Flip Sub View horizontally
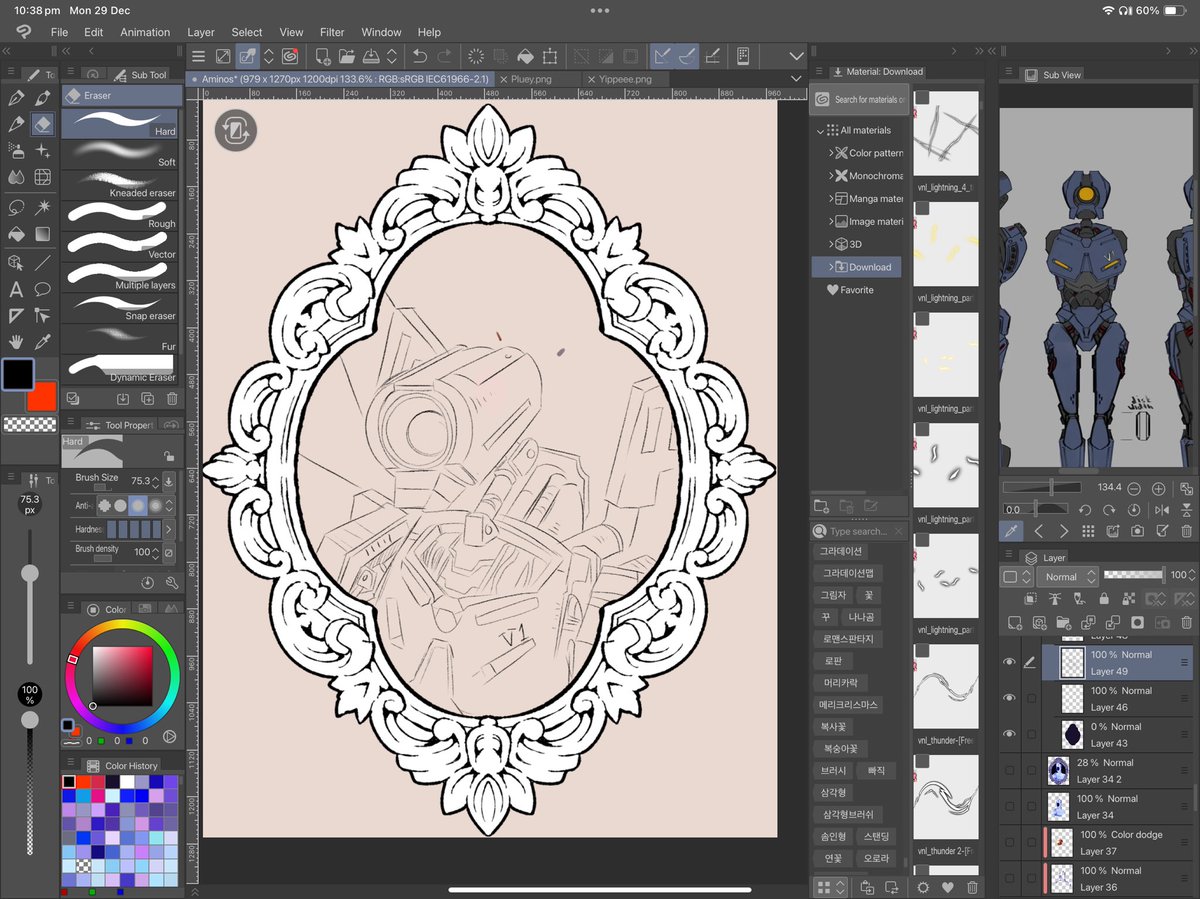The width and height of the screenshot is (1200, 899). click(x=1161, y=510)
